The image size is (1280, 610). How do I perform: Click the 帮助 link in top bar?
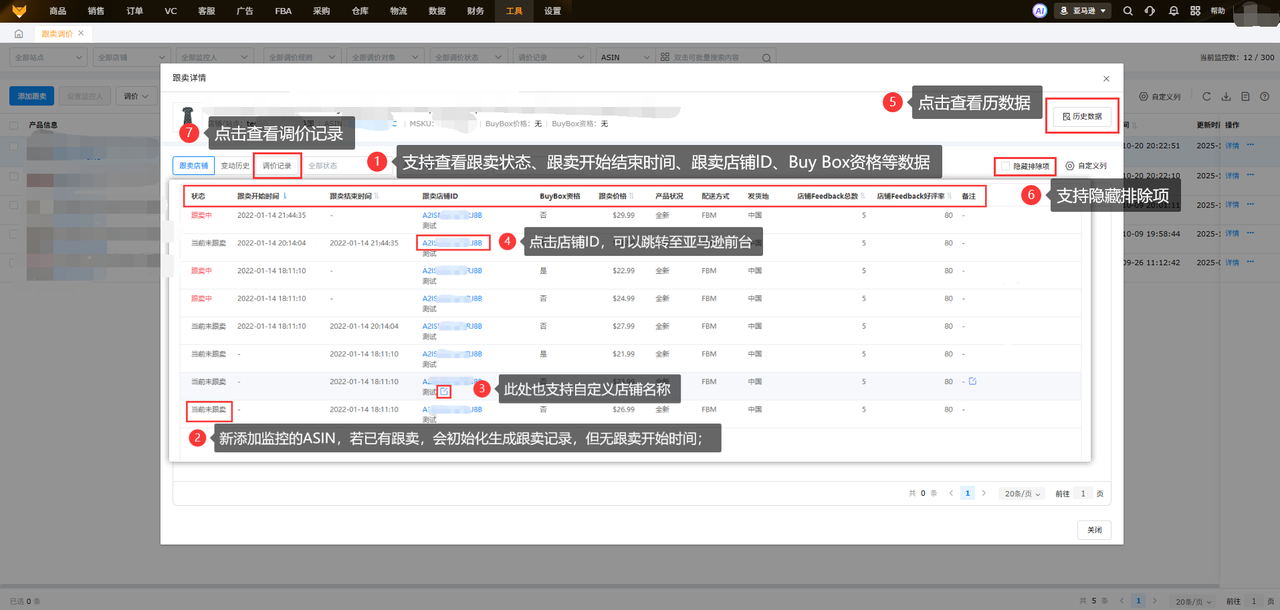pyautogui.click(x=1217, y=11)
